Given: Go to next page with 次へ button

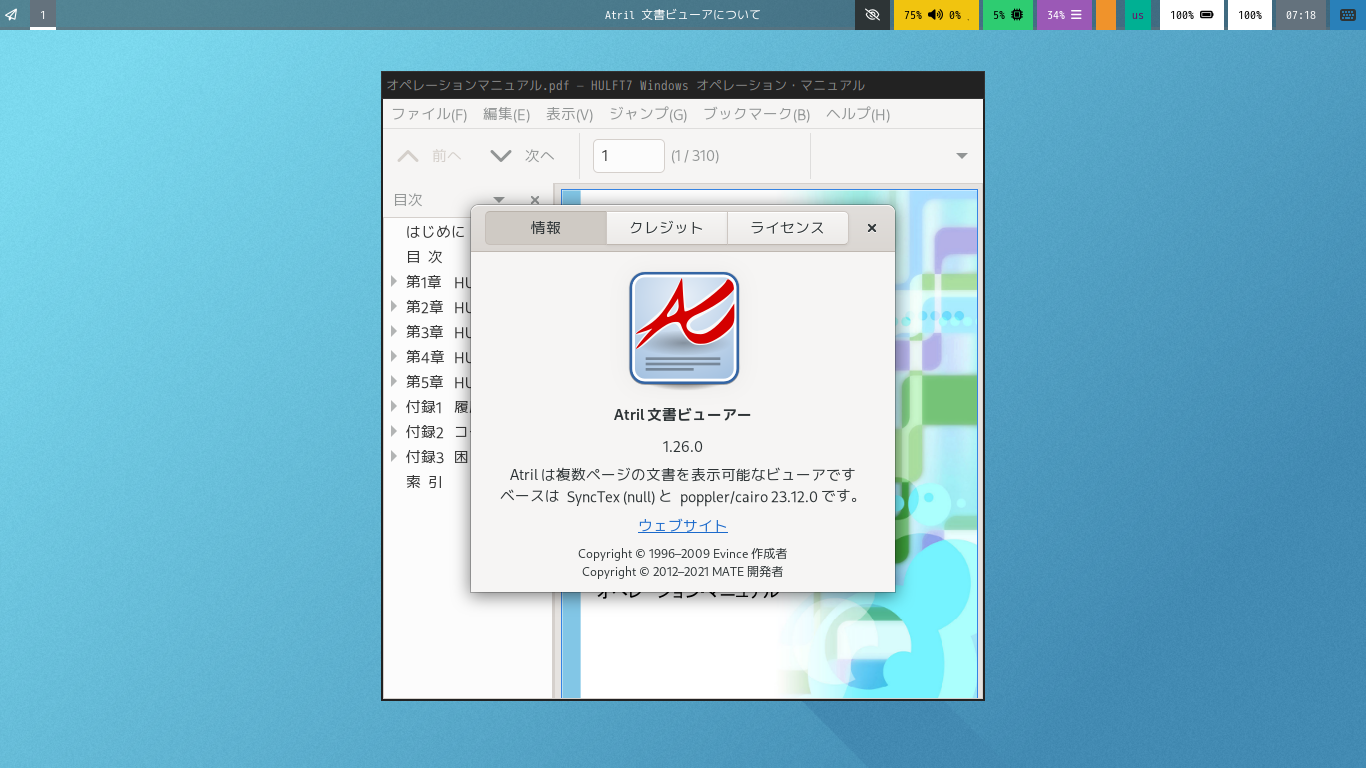Looking at the screenshot, I should [522, 156].
